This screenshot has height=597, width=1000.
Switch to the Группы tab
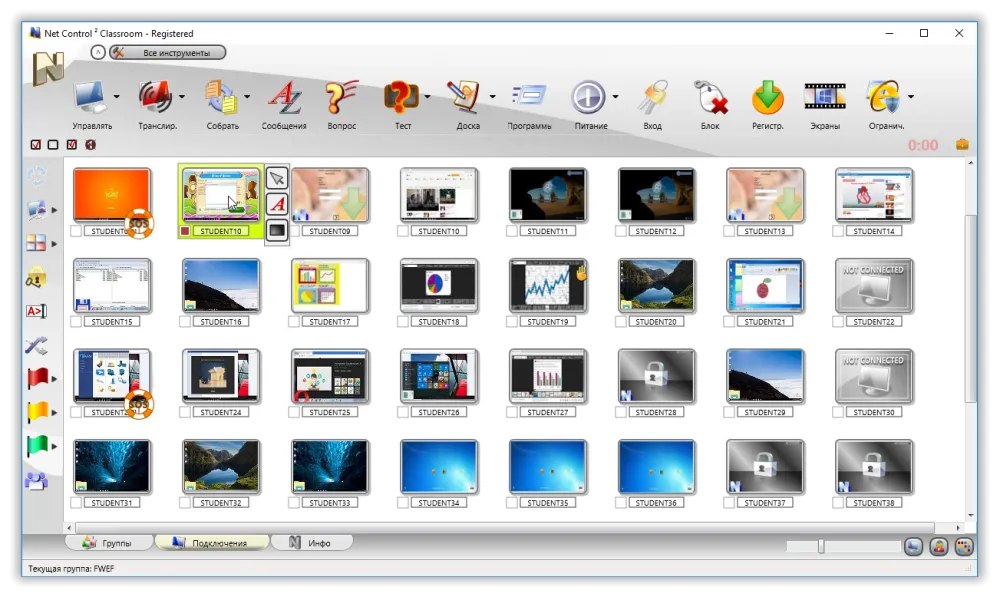(110, 543)
